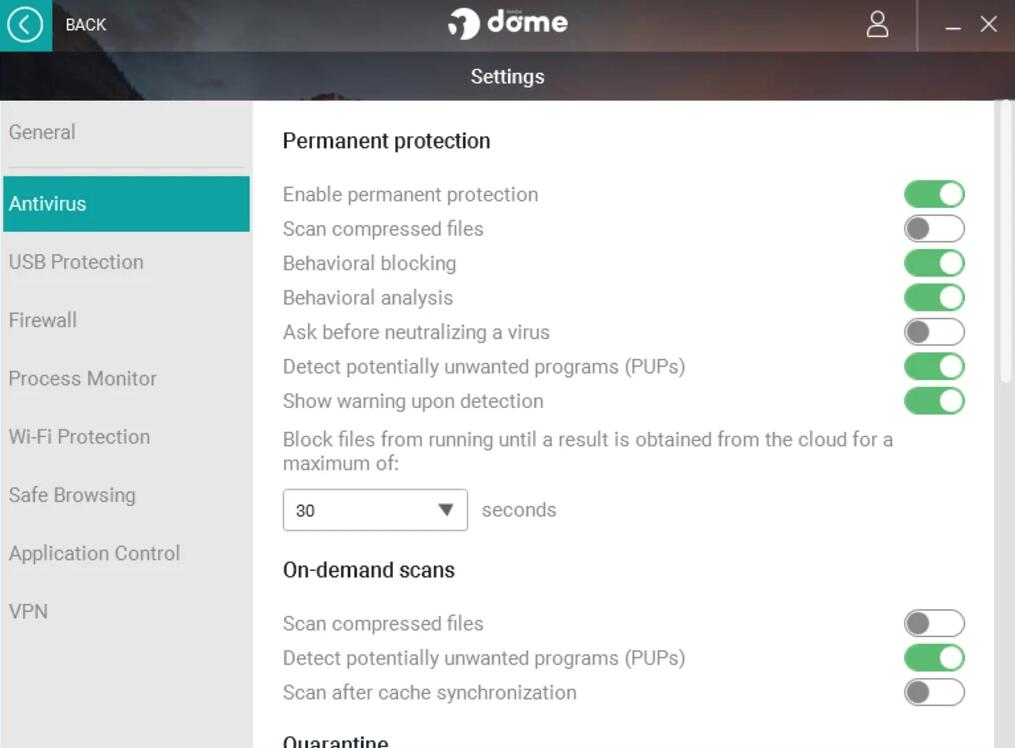The width and height of the screenshot is (1015, 748).
Task: Go to Firewall settings
Action: point(43,320)
